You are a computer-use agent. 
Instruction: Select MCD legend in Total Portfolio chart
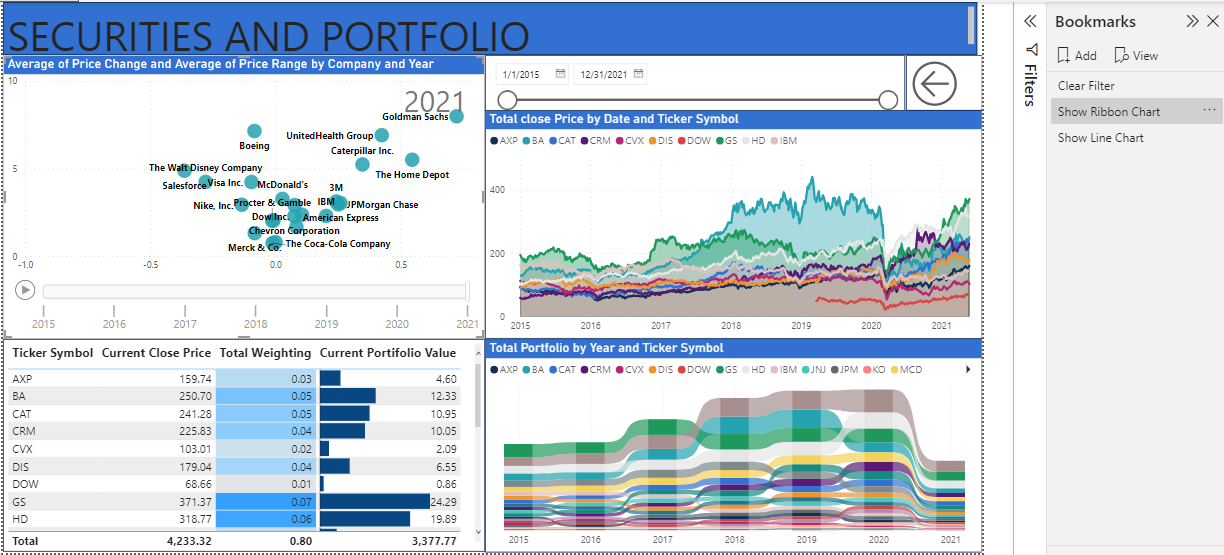coord(906,370)
